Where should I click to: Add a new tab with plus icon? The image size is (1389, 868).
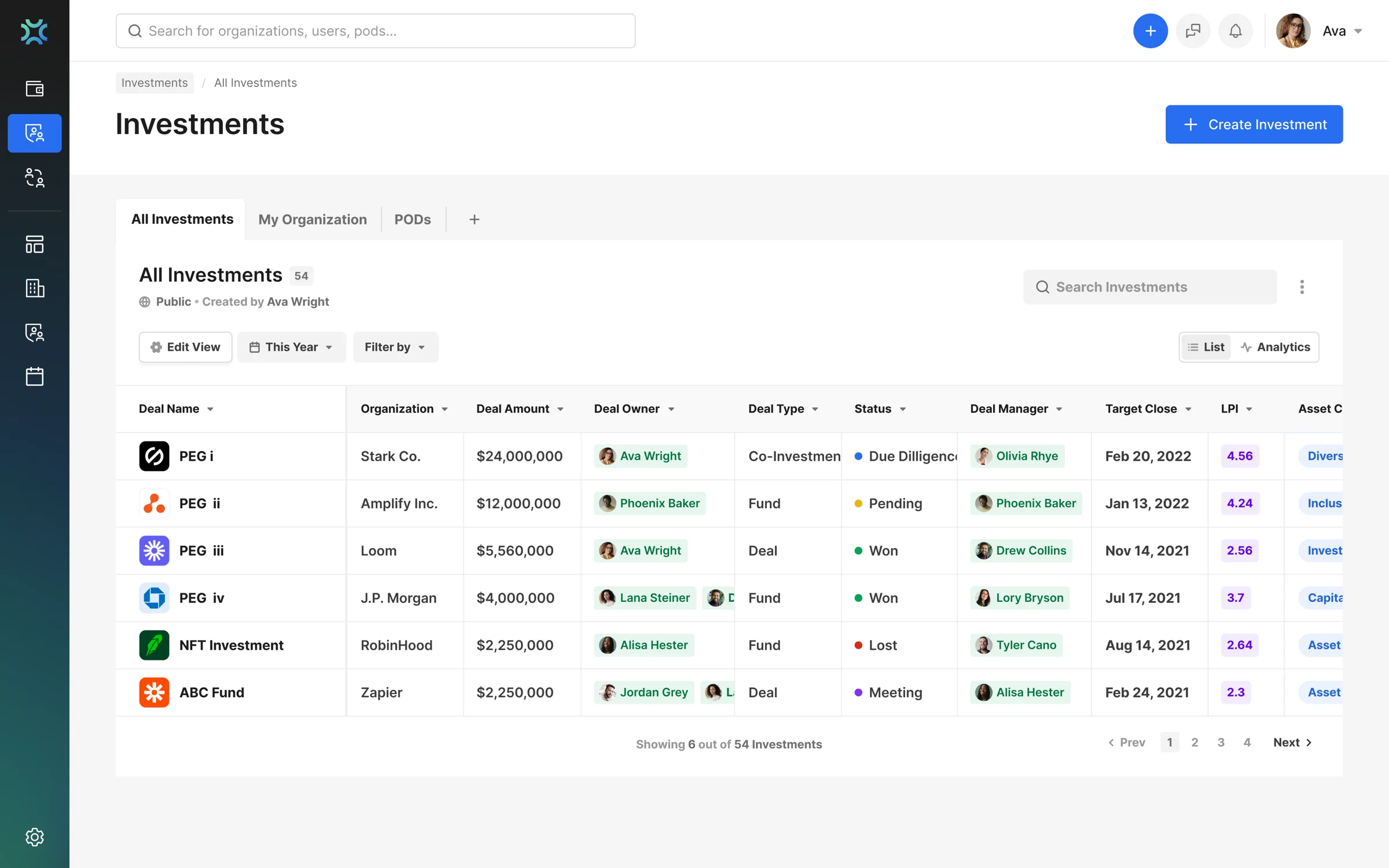click(474, 219)
